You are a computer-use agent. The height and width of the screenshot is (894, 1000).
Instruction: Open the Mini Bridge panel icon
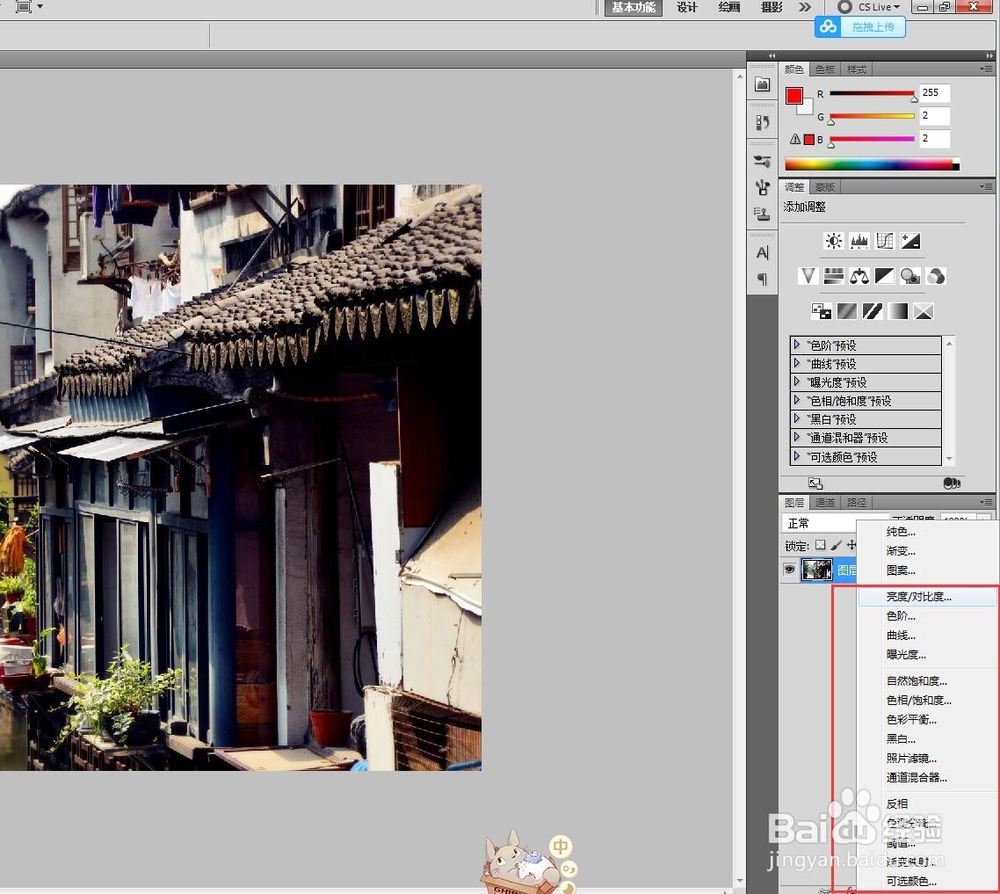(x=762, y=84)
